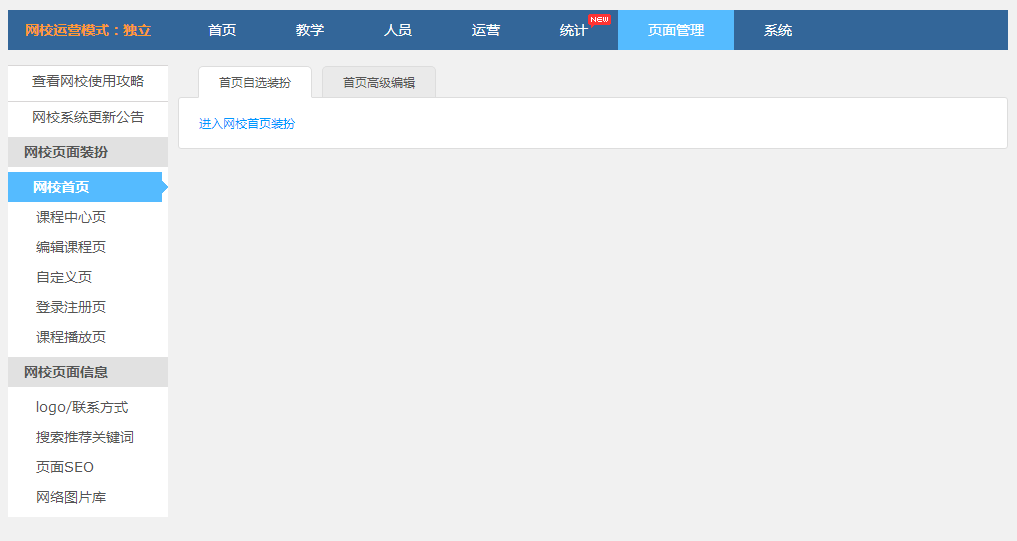
Task: Open 网校系统更新公告 in the sidebar
Action: pos(88,117)
